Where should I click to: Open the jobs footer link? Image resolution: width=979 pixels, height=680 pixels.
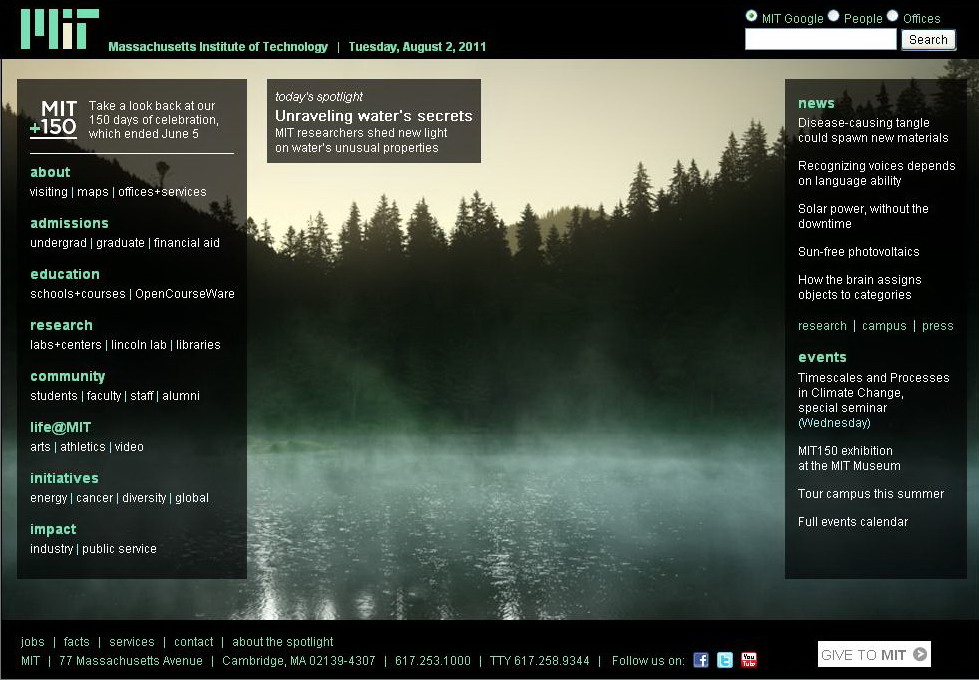[32, 642]
